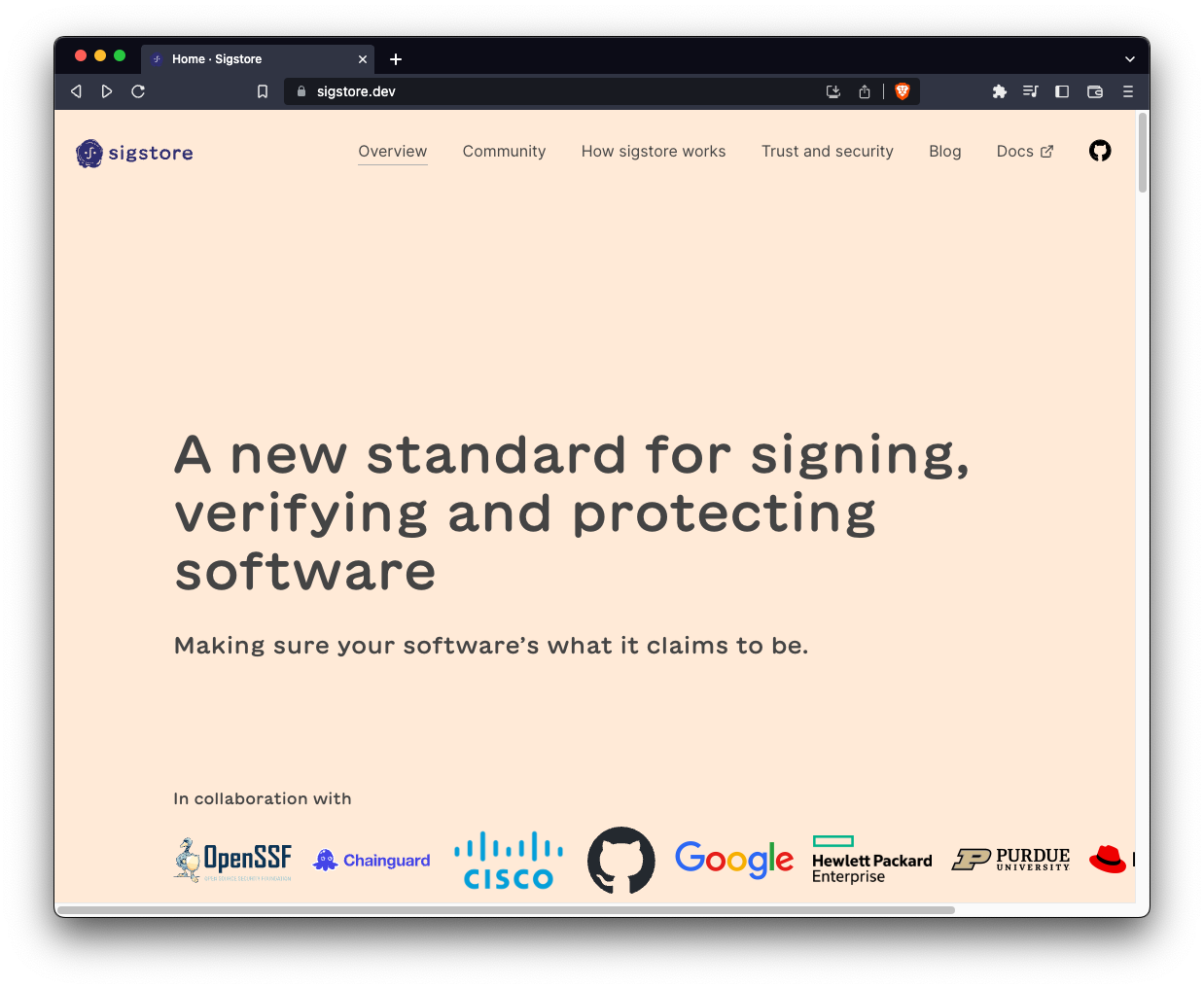The image size is (1204, 989).
Task: Click the 'Making sure your software's' subtitle
Action: click(x=491, y=646)
